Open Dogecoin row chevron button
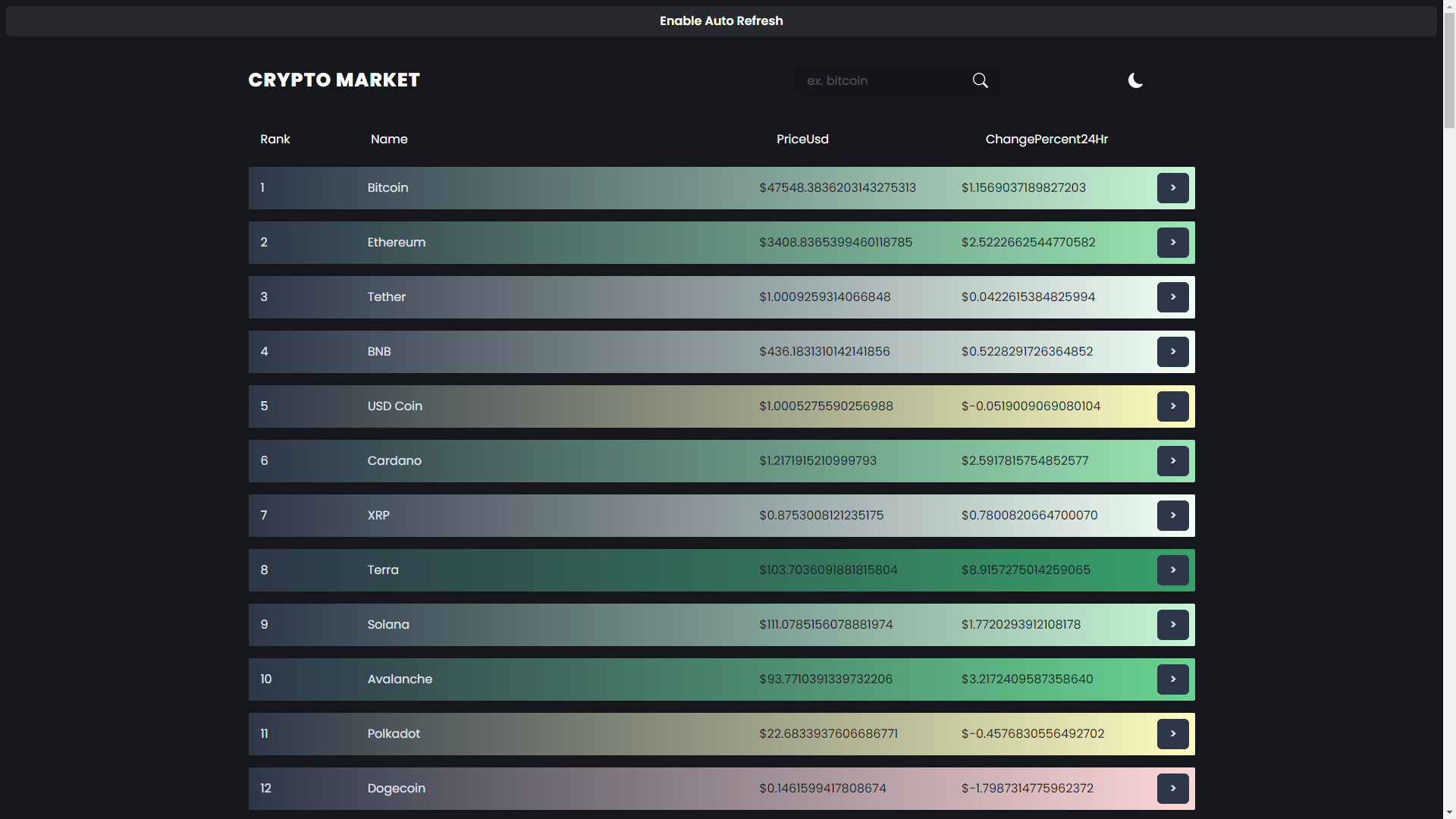This screenshot has width=1456, height=819. [1173, 789]
